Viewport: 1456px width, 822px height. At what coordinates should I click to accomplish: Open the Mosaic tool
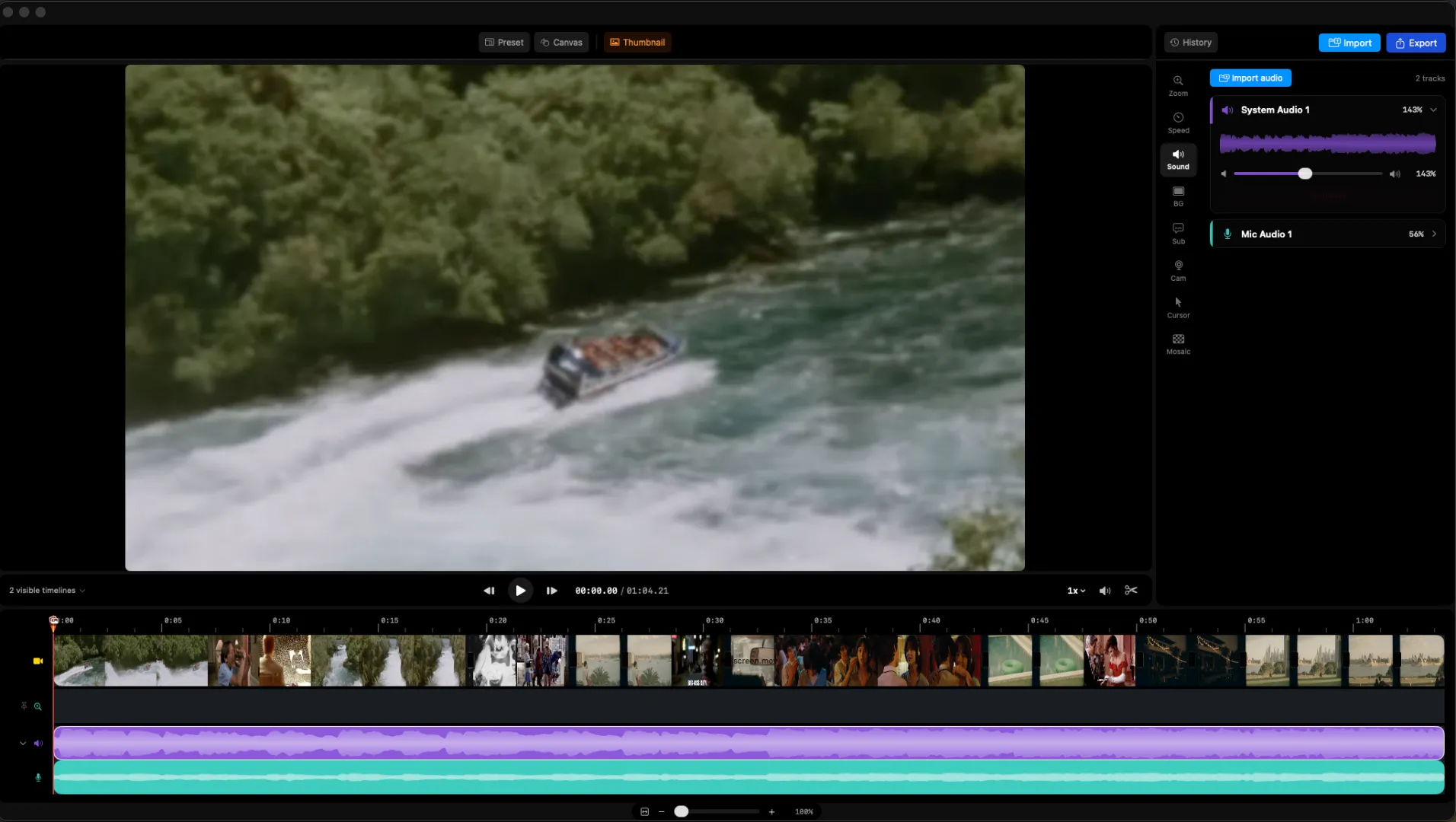click(x=1177, y=344)
